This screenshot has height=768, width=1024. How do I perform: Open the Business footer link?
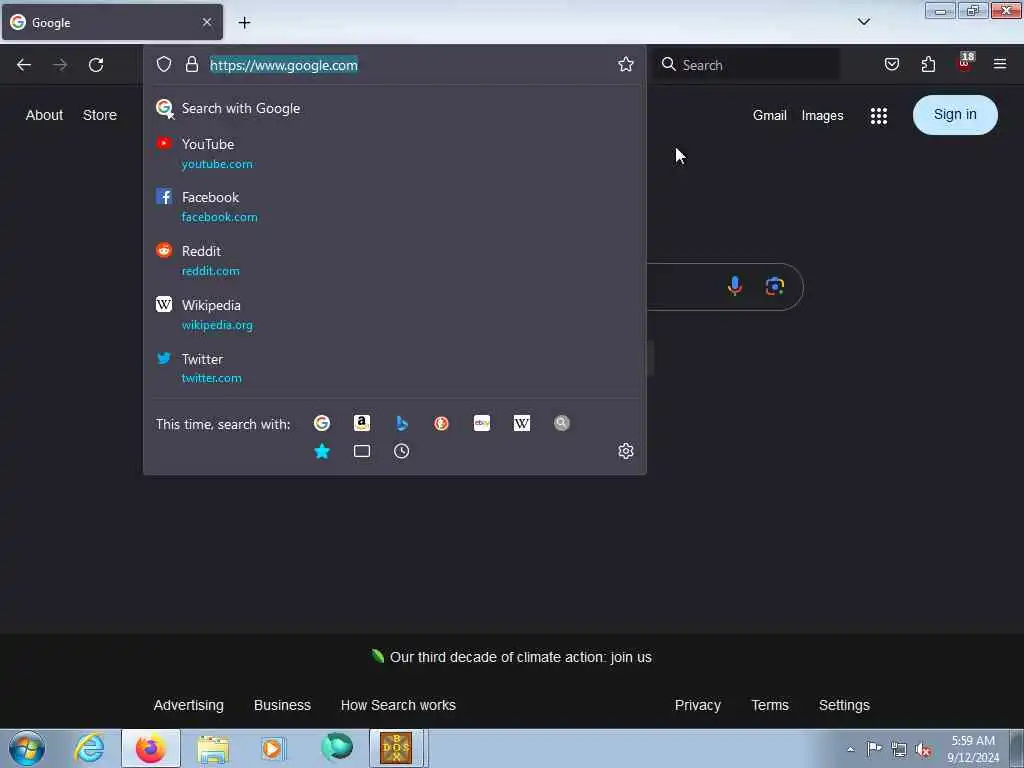[x=282, y=705]
